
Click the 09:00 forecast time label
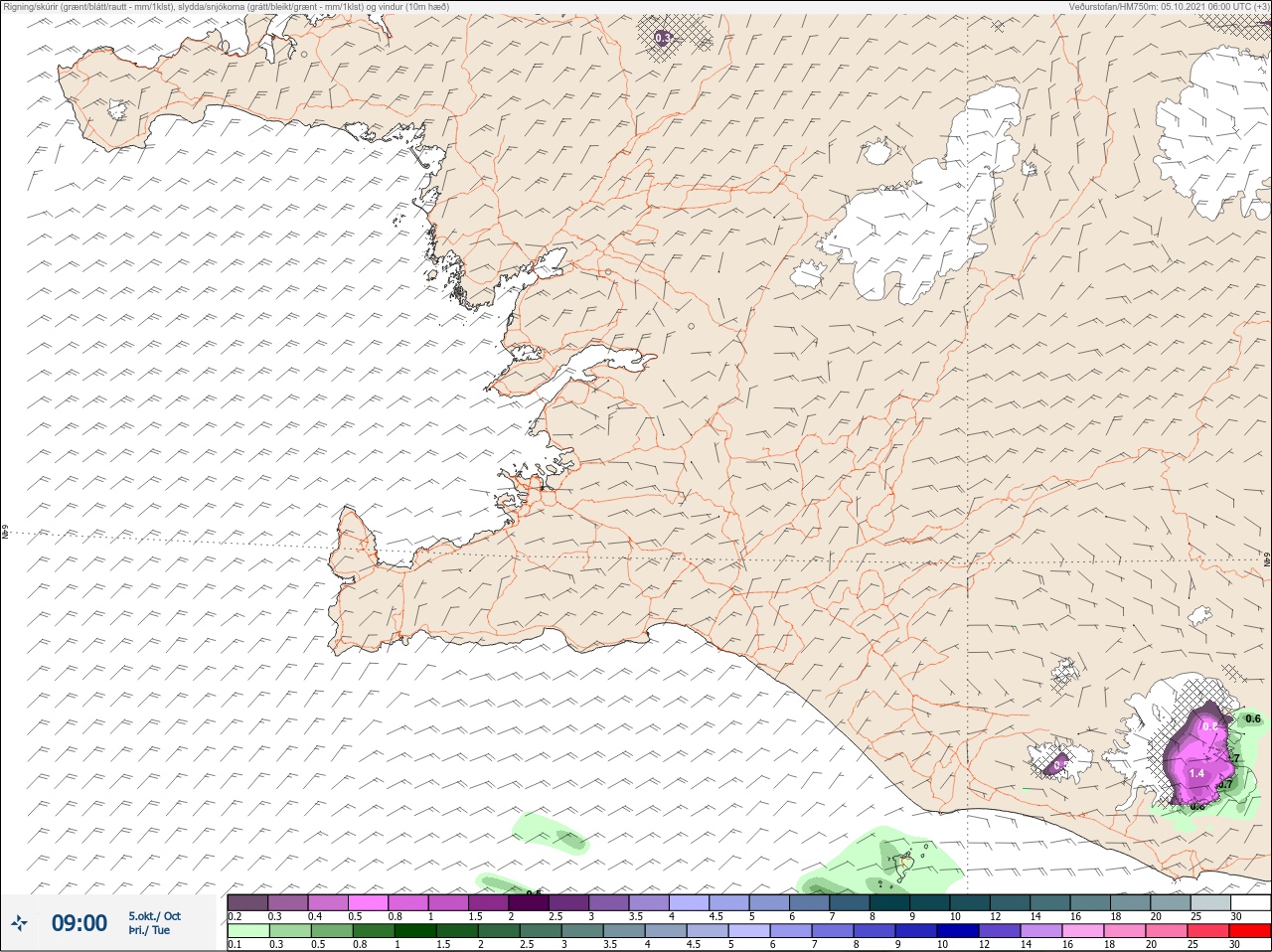point(79,923)
